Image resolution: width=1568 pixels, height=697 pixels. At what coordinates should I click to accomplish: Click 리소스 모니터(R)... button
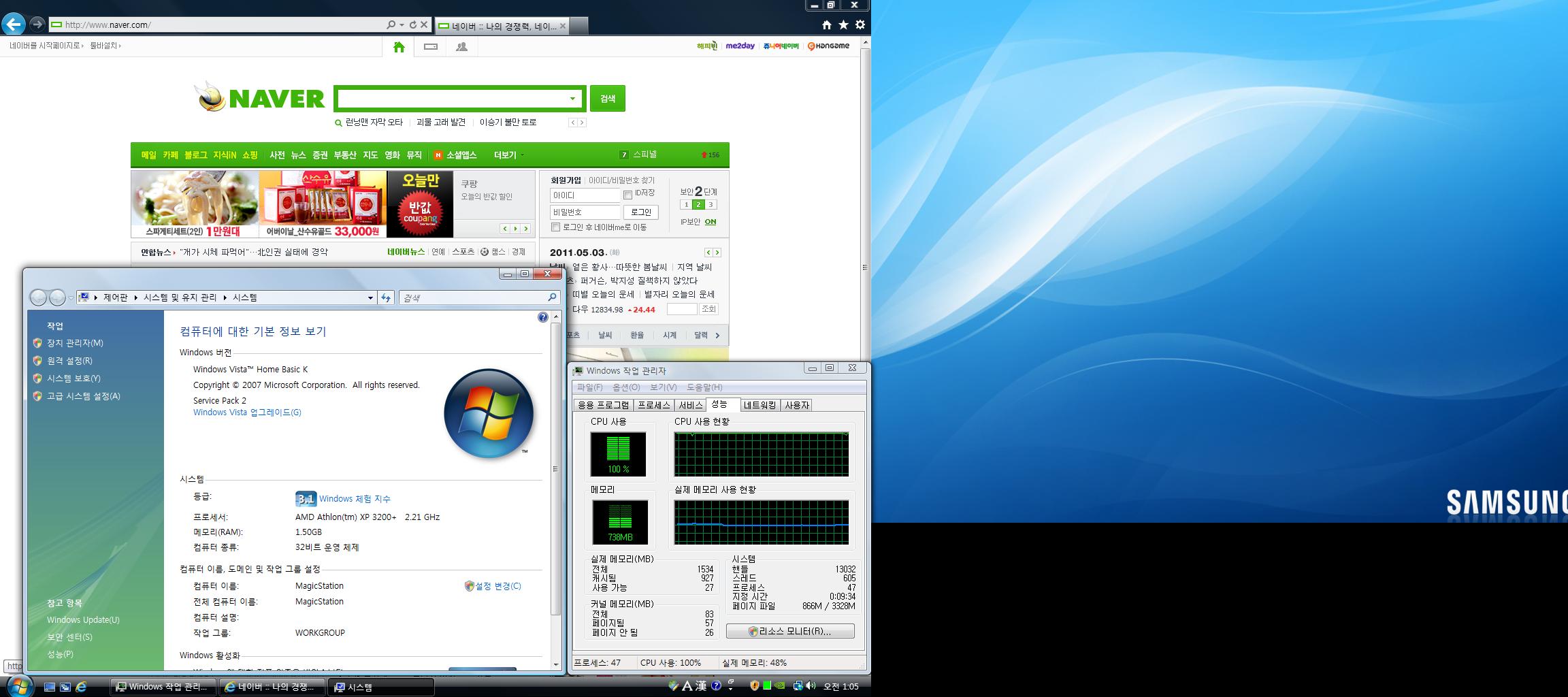[790, 631]
